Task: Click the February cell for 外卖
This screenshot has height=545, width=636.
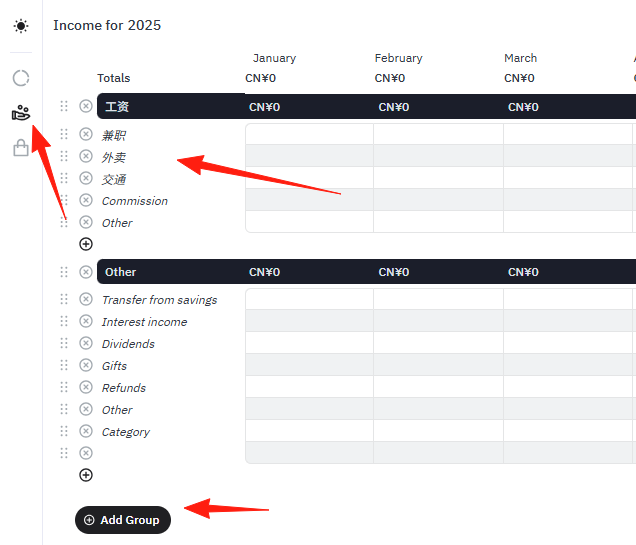Action: 438,156
